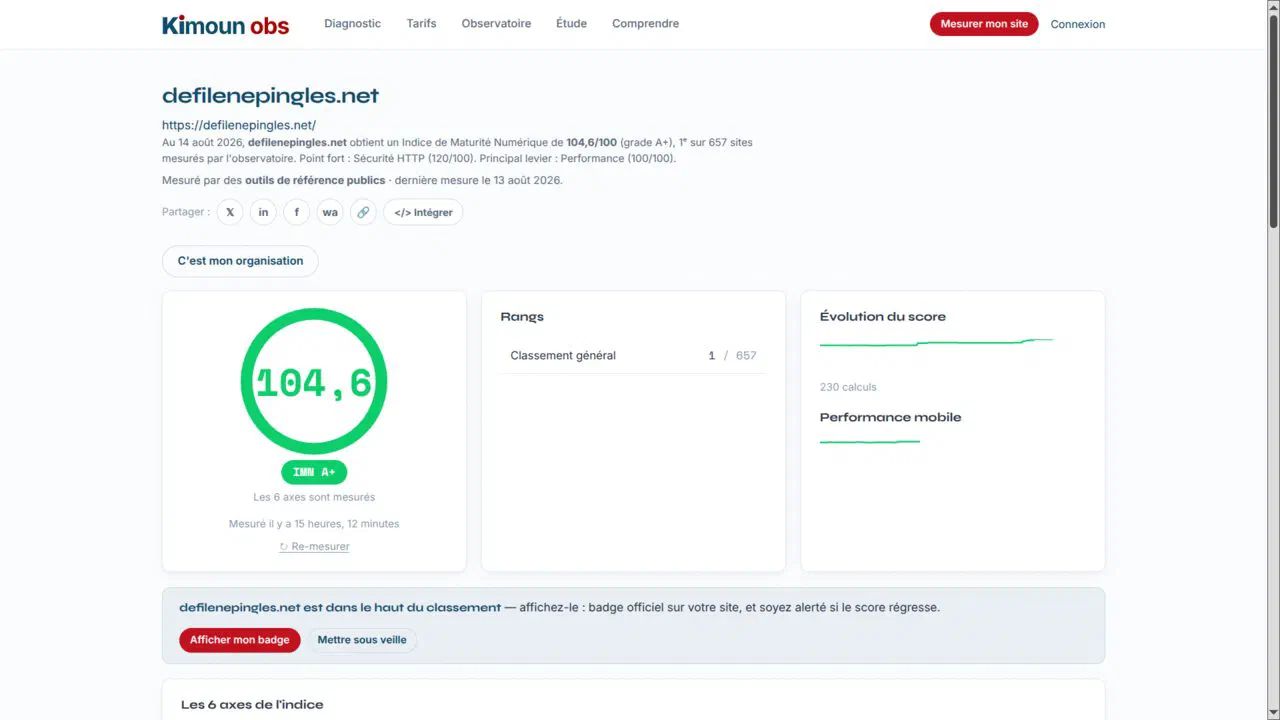Open the Observatoire section
Image resolution: width=1280 pixels, height=720 pixels.
(496, 24)
